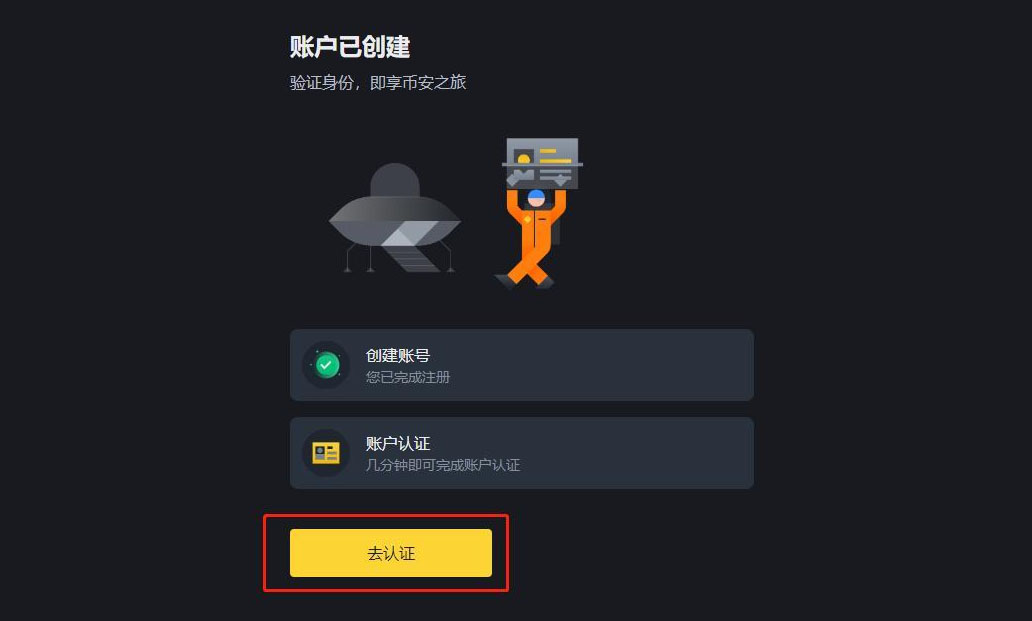Click the gray UFO spaceship illustration
Screen dimensions: 1032x621
tap(395, 218)
